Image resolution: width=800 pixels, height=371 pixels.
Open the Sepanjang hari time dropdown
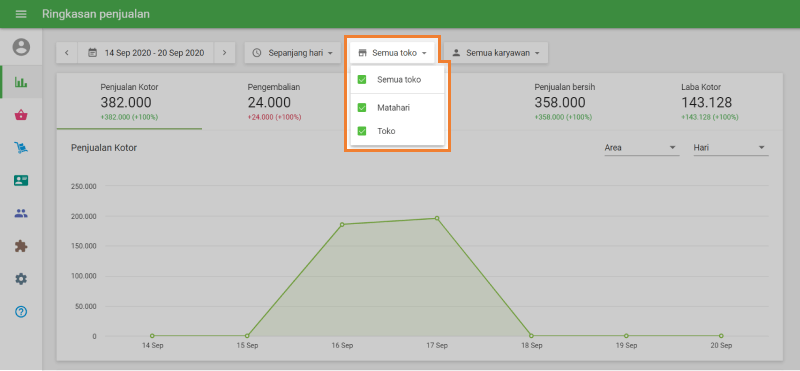click(292, 53)
